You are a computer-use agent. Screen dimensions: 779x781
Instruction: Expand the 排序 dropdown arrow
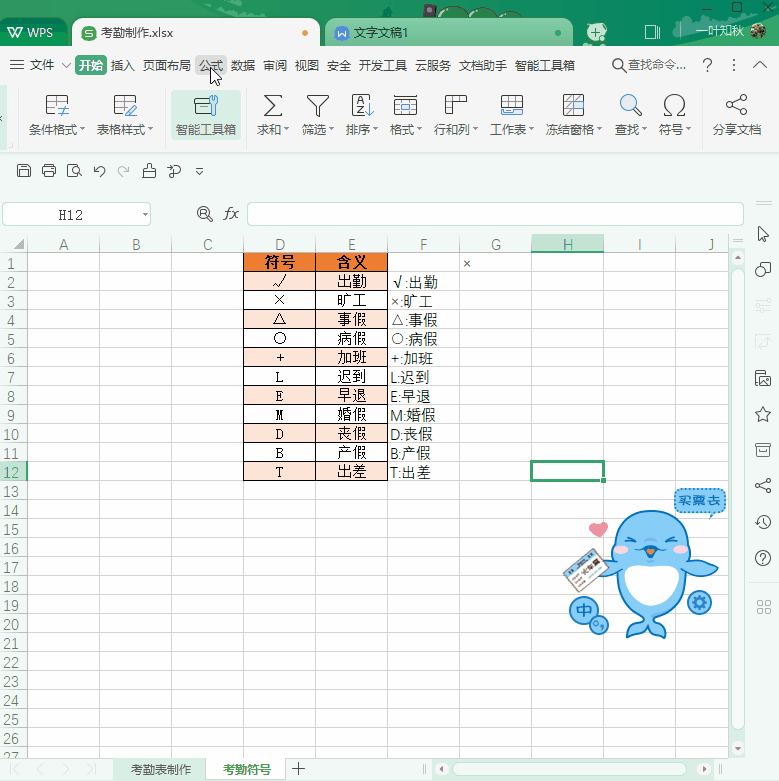pos(375,130)
